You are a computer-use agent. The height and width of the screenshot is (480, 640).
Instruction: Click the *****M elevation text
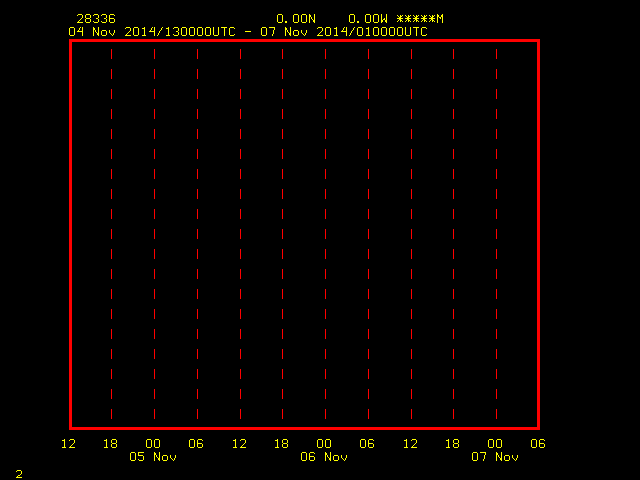pos(420,19)
